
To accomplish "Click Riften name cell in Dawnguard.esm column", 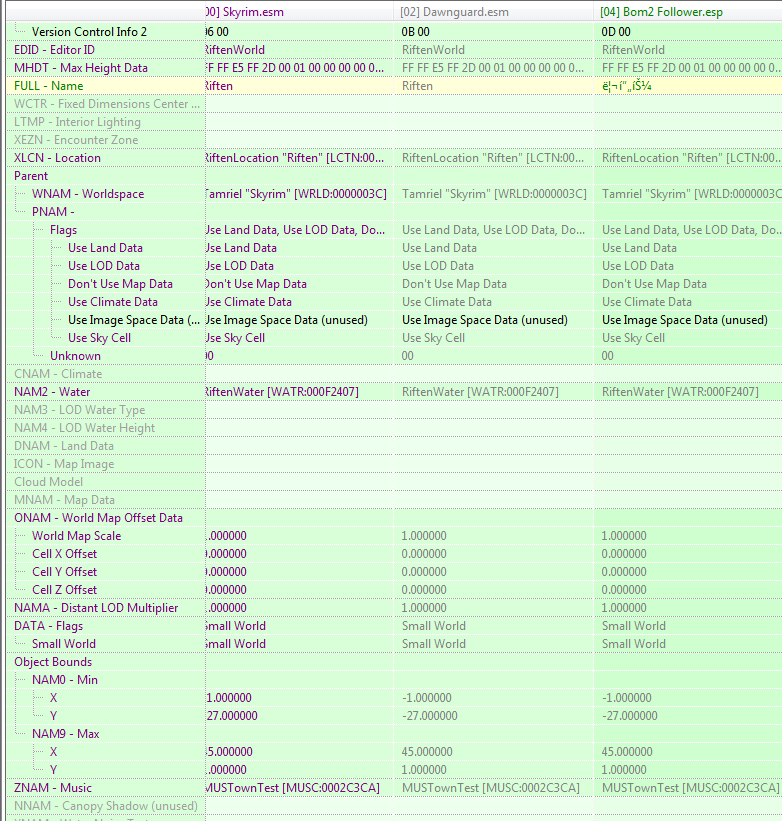I will [417, 86].
